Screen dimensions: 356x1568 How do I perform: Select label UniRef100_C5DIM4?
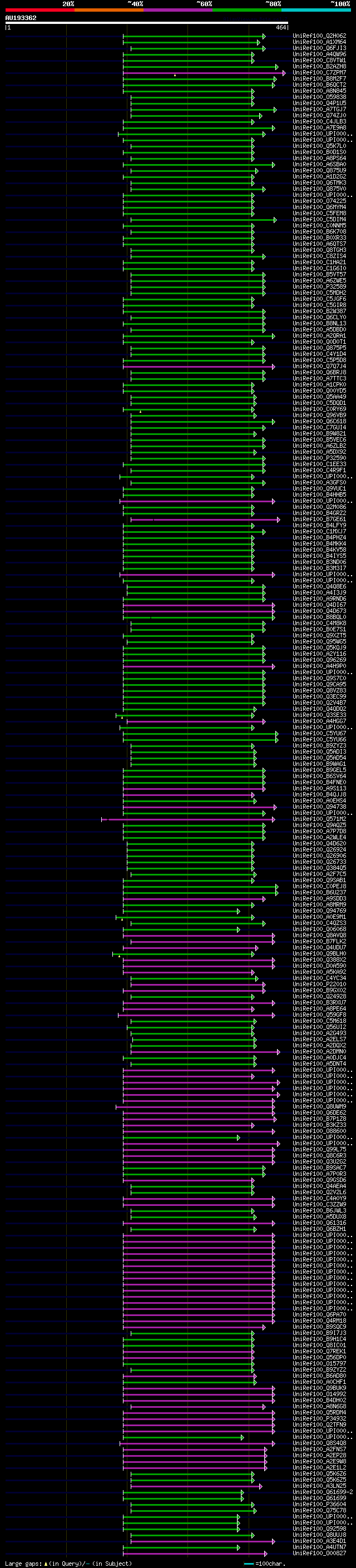[319, 219]
